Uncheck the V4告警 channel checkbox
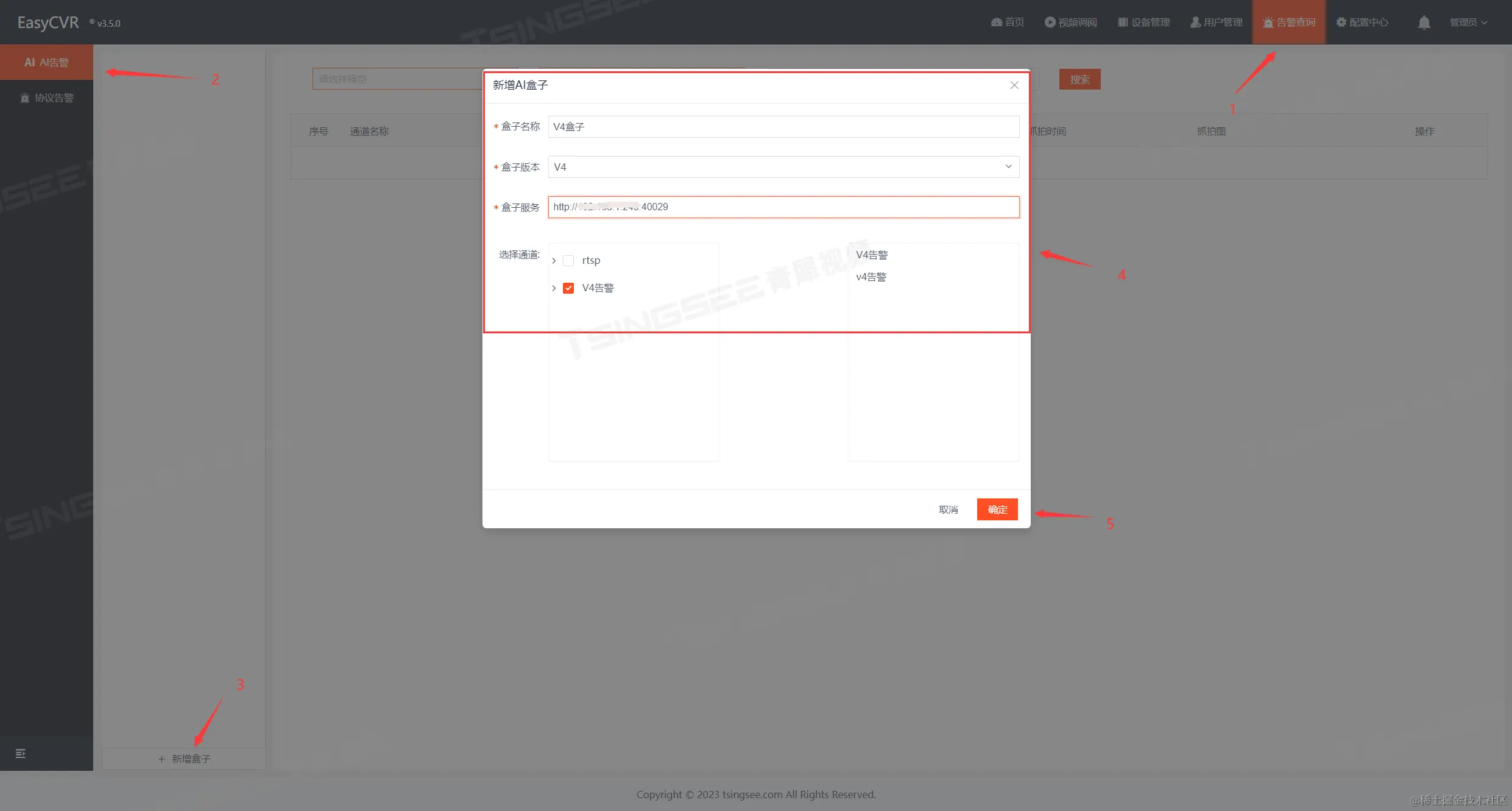1512x811 pixels. [568, 288]
